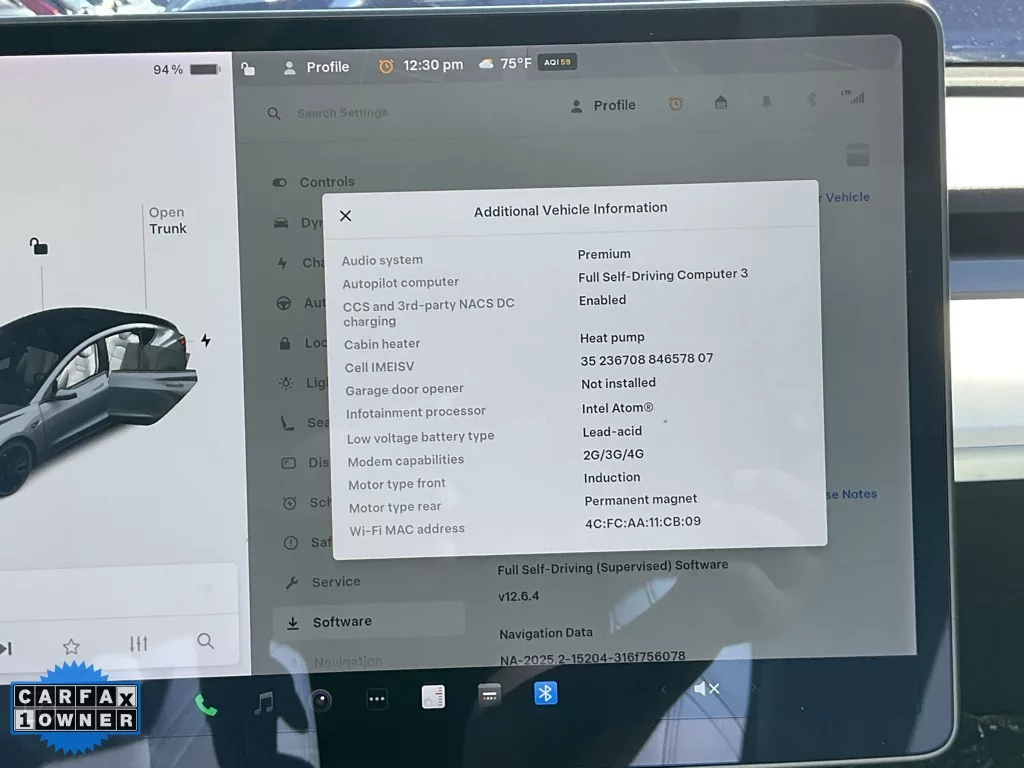
Task: Tap the notification bell icon in settings header
Action: [x=767, y=102]
